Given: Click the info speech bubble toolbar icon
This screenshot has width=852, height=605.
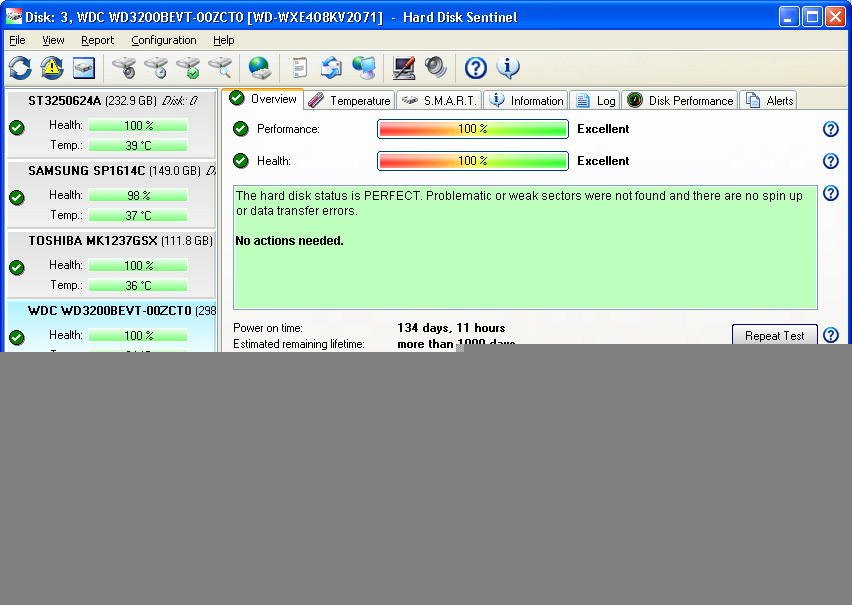Looking at the screenshot, I should pyautogui.click(x=508, y=68).
